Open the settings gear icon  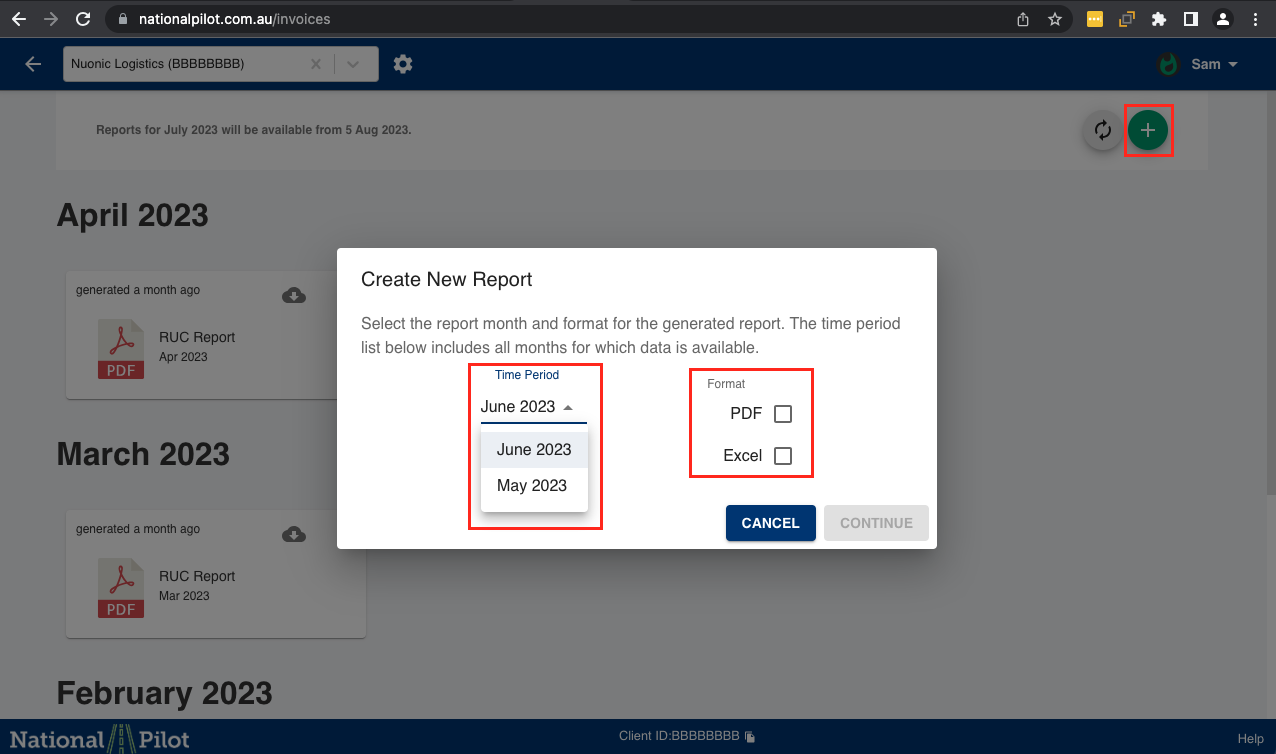point(403,64)
